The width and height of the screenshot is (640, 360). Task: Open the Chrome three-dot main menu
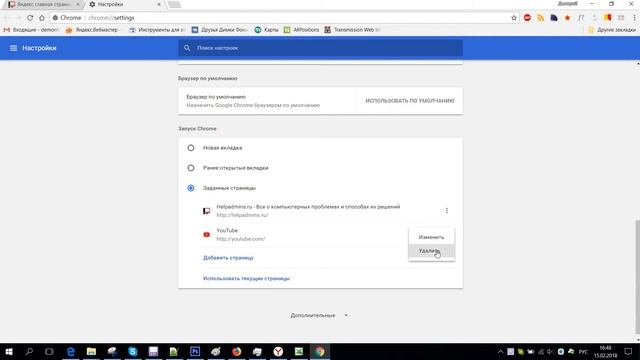tap(634, 18)
